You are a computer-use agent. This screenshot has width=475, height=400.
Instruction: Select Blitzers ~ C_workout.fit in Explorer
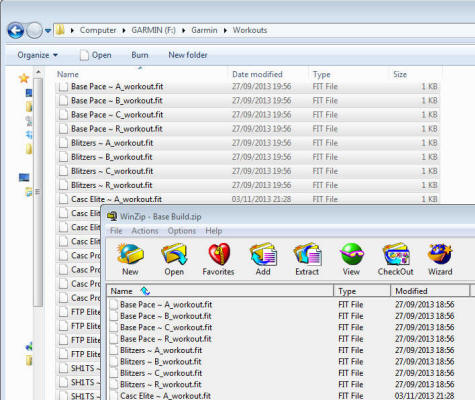tap(248, 171)
